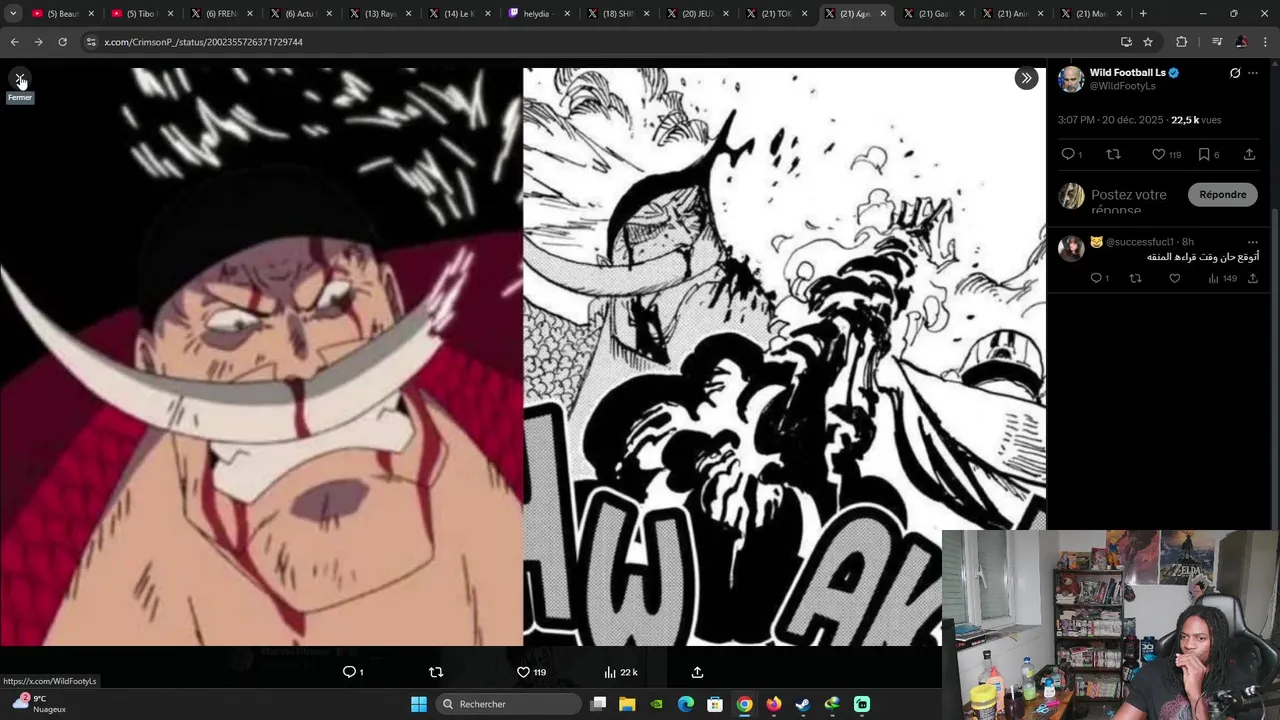
Task: Open Steam from taskbar
Action: [803, 704]
